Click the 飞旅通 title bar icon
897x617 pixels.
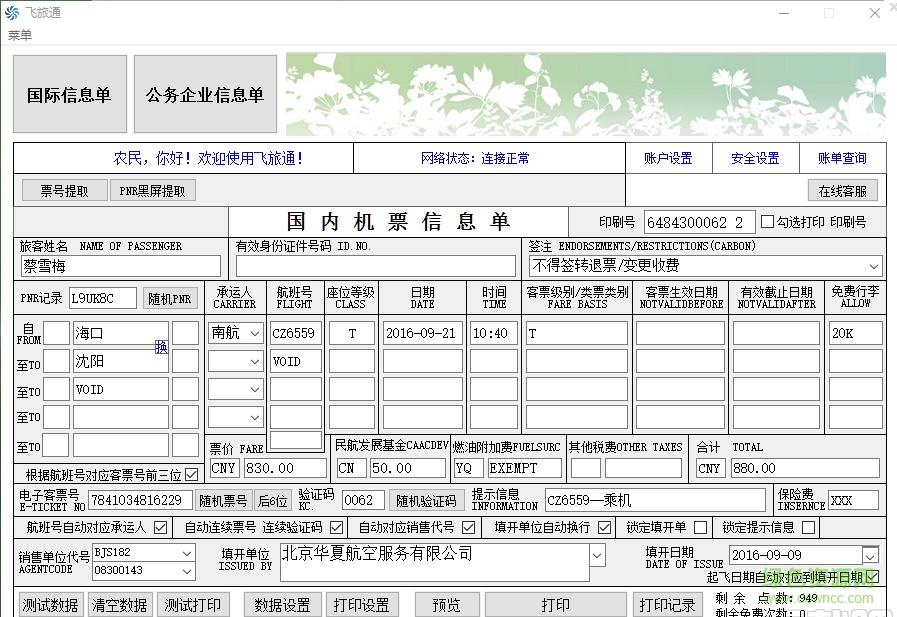point(14,12)
